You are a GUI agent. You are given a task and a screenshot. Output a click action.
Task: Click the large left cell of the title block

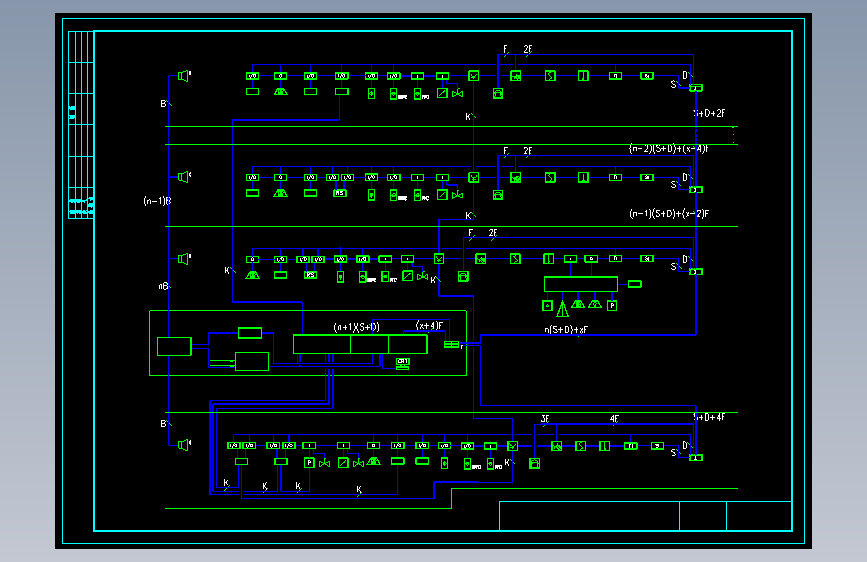tap(589, 516)
